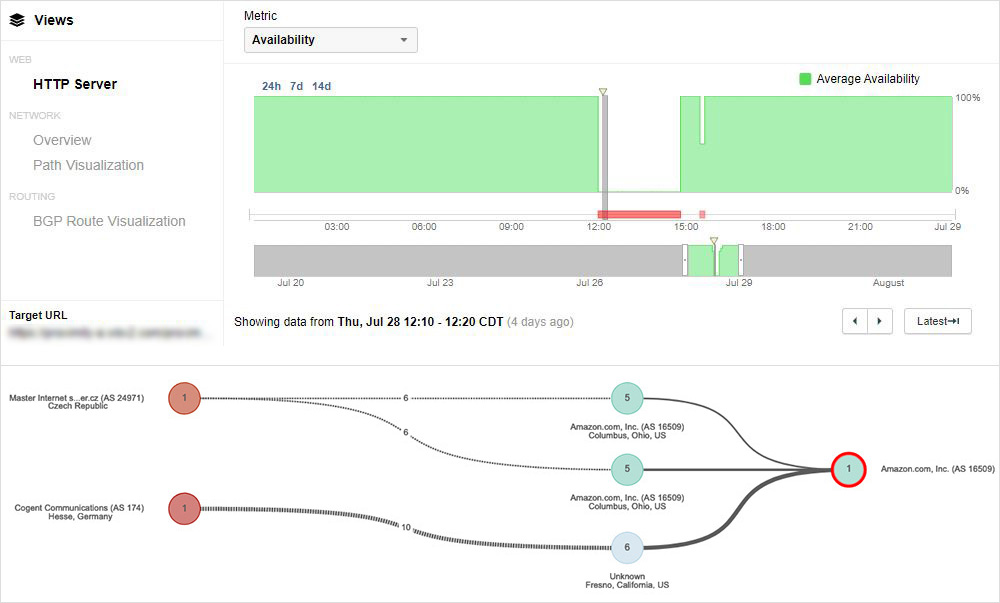Go to Path Visualization view
Image resolution: width=1000 pixels, height=603 pixels.
coord(88,165)
